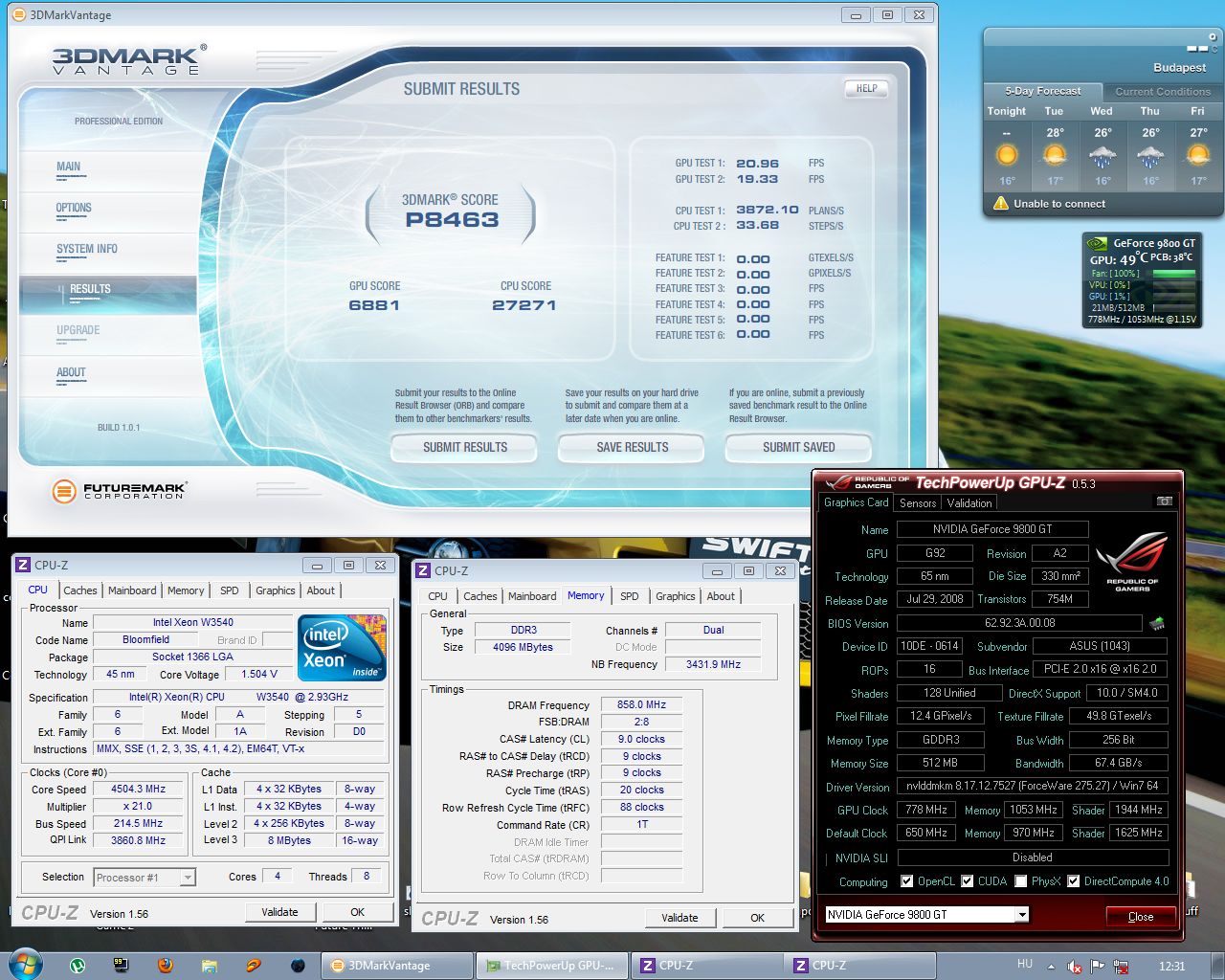The width and height of the screenshot is (1225, 980).
Task: Open the GPU selection dropdown in GPU-Z
Action: click(1022, 915)
